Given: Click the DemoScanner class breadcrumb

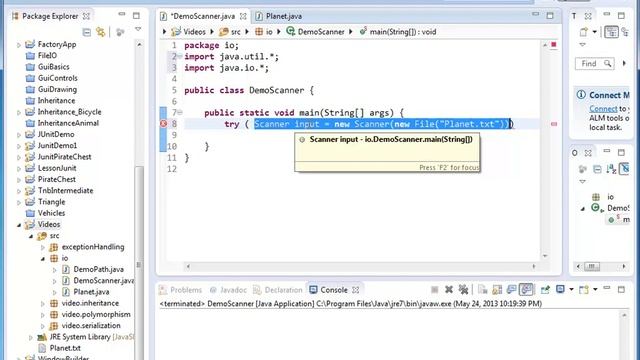Looking at the screenshot, I should click(316, 32).
